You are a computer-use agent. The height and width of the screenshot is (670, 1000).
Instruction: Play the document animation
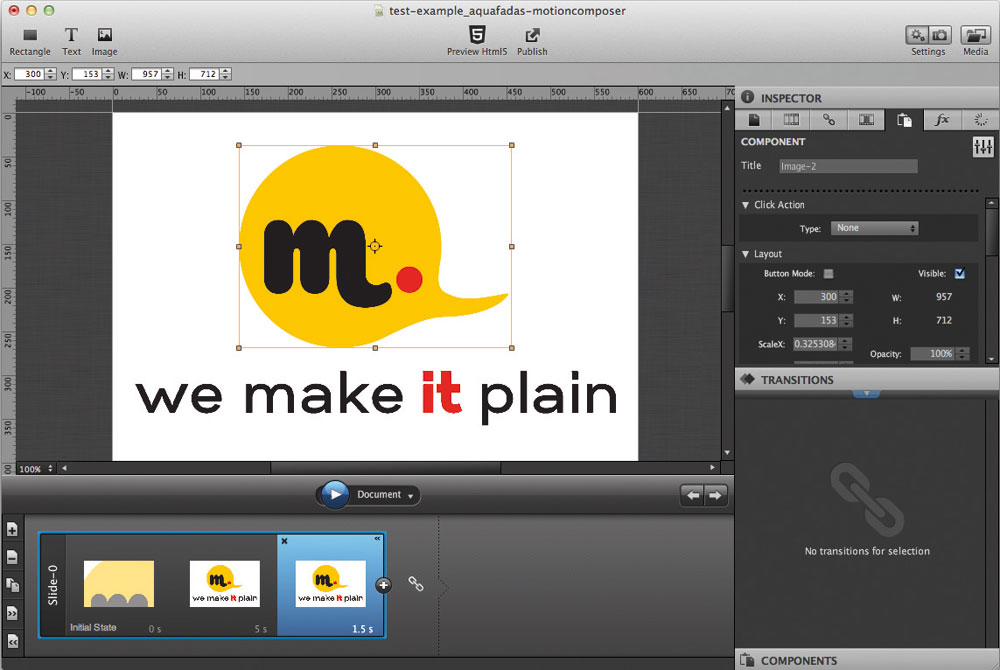[335, 495]
